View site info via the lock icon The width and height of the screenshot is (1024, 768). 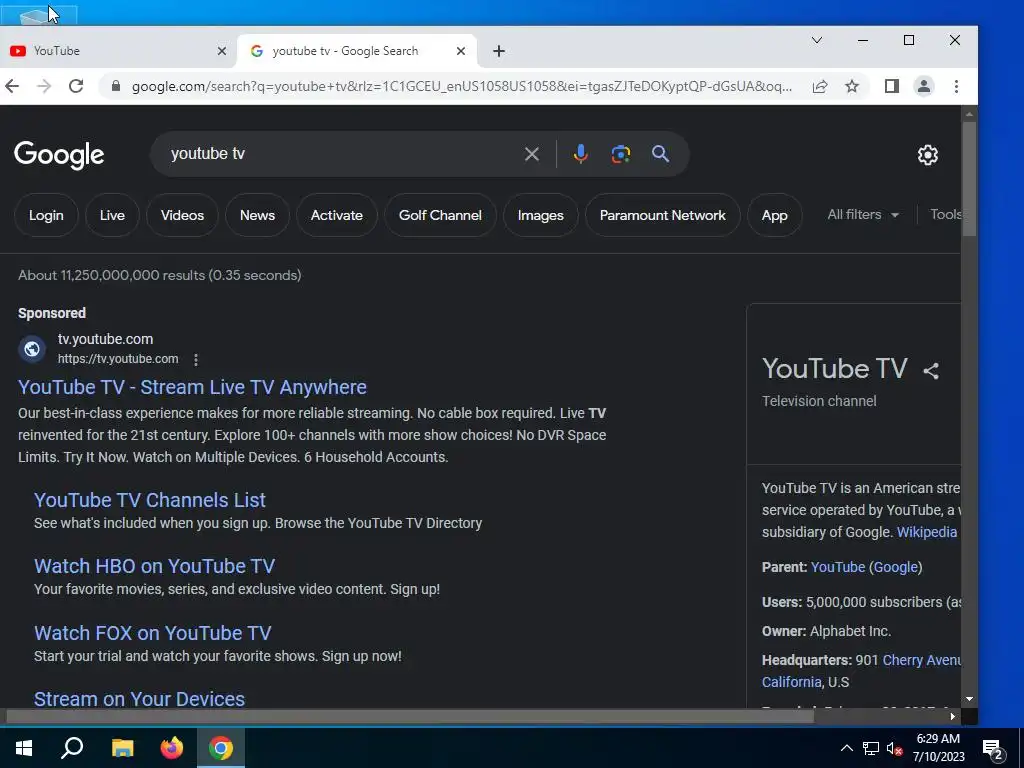coord(116,86)
